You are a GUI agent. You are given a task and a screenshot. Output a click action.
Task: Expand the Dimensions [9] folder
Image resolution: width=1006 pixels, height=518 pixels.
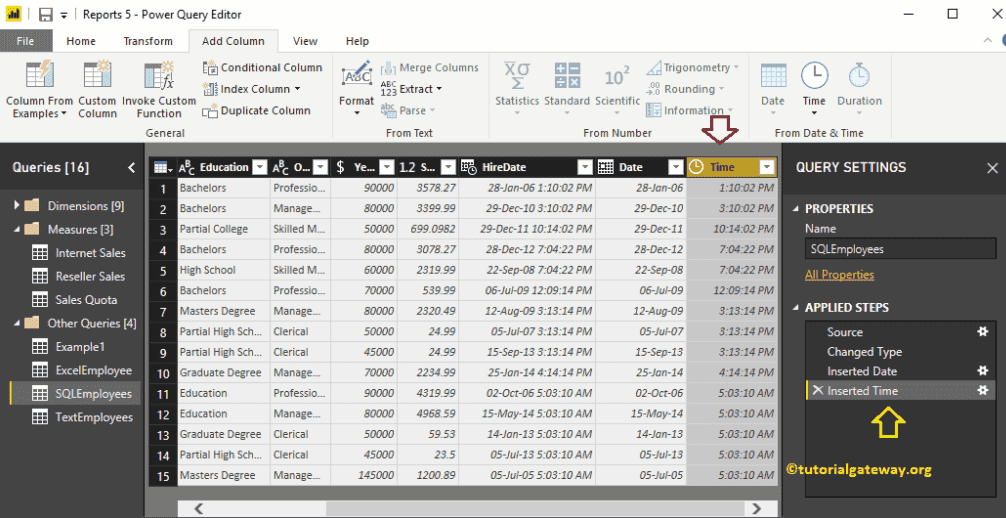pos(16,206)
